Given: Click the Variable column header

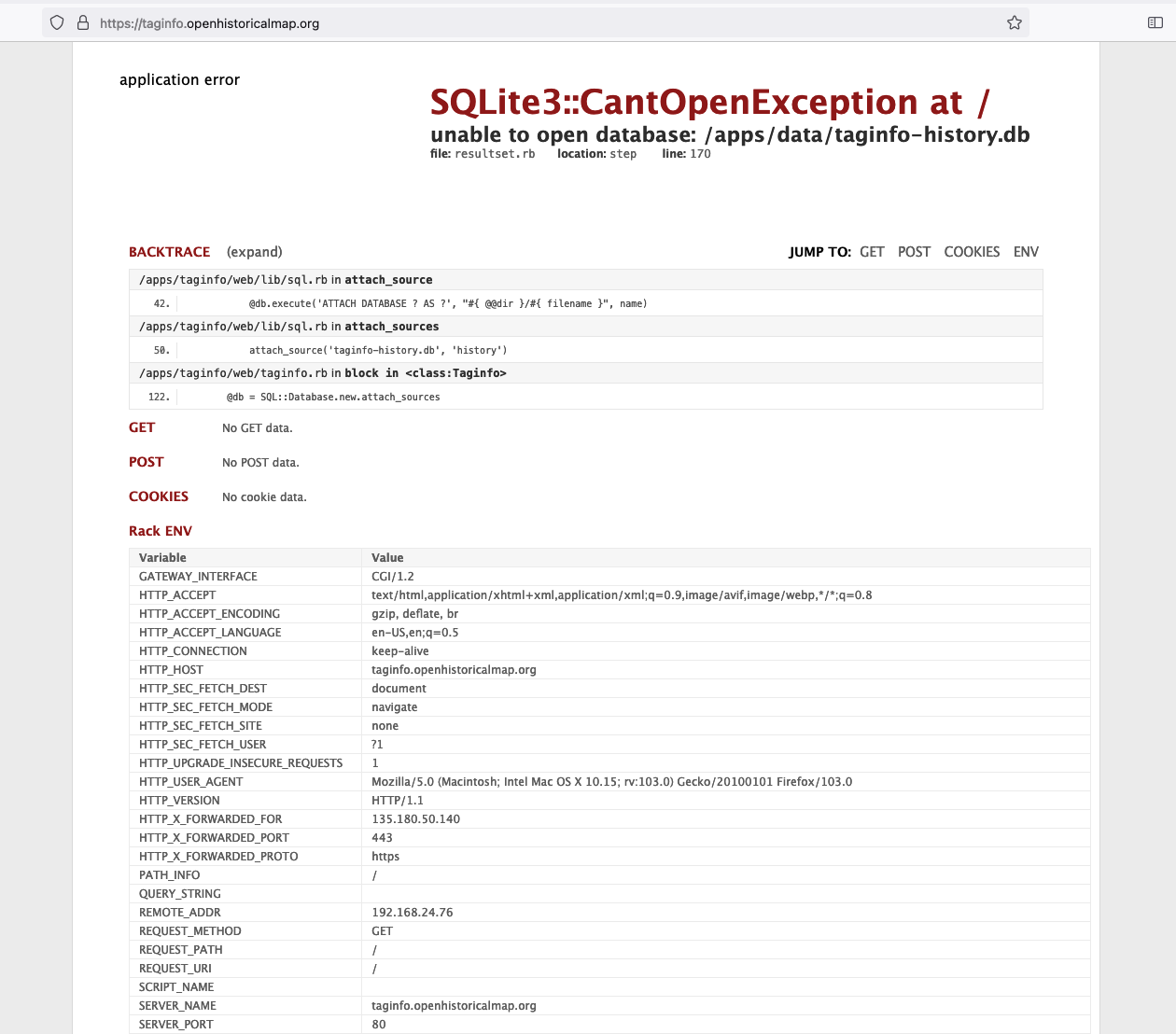Looking at the screenshot, I should [x=162, y=557].
